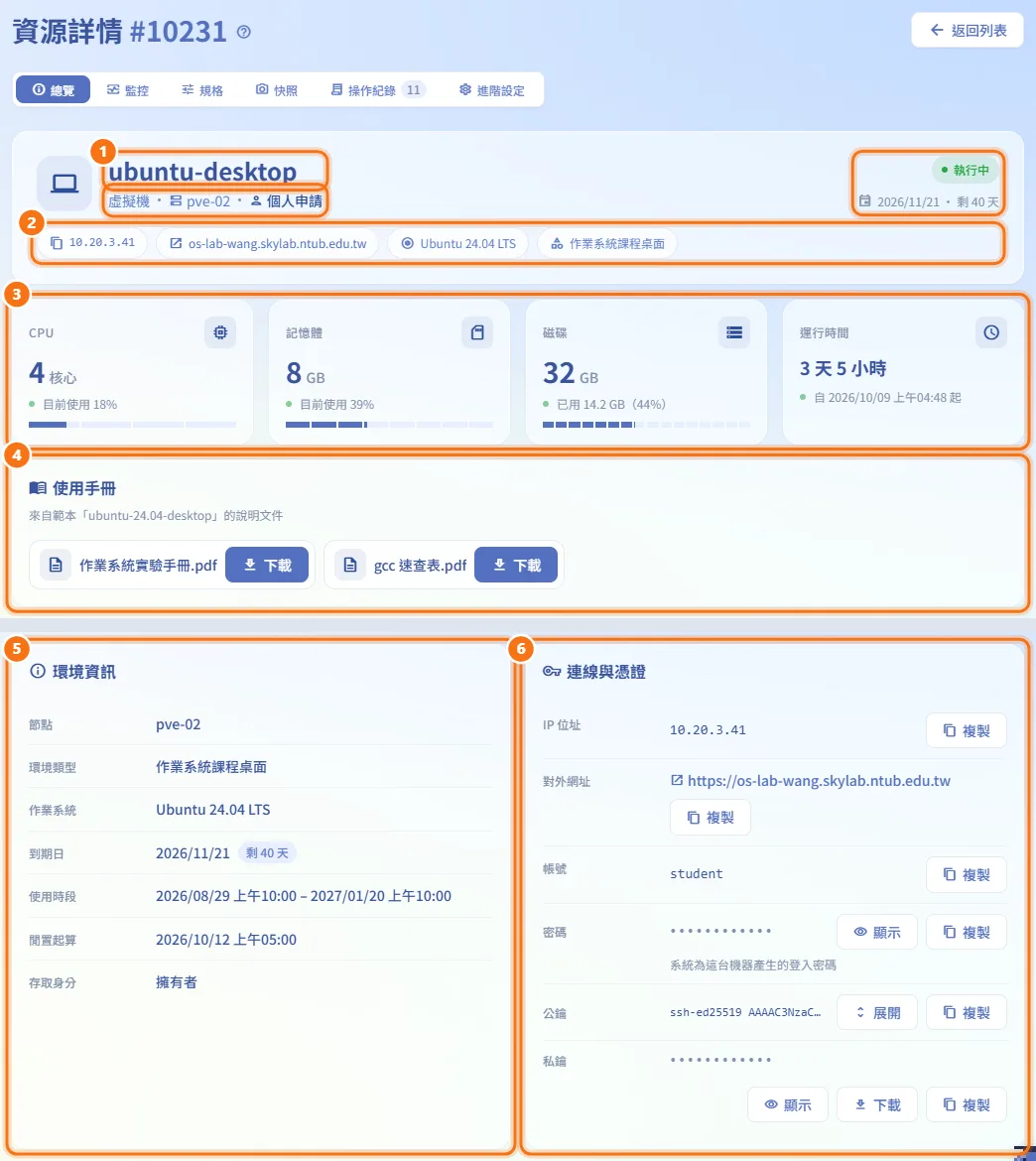Click the help icon beside 資源詳情 #10231

coord(244,32)
